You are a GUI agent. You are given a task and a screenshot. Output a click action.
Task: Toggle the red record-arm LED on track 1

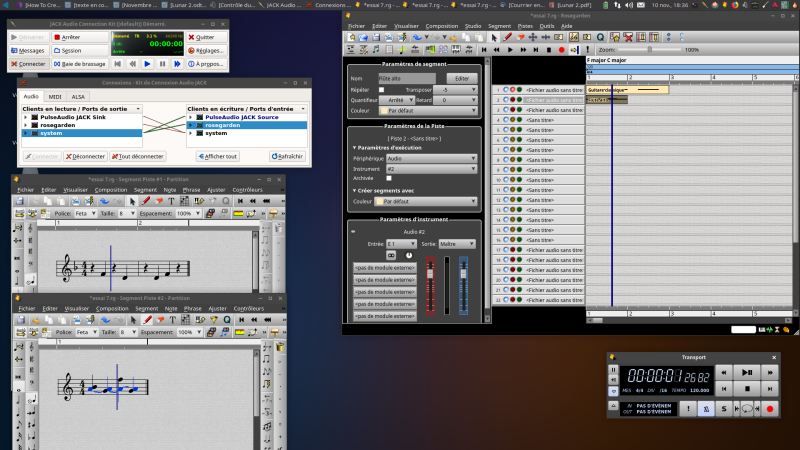click(x=514, y=90)
